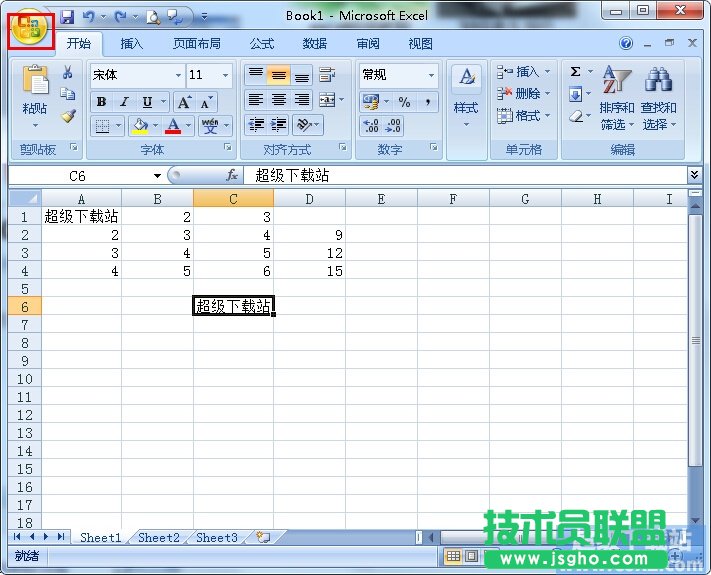Click the AutoSum sigma icon
This screenshot has height=575, width=711.
coord(575,72)
